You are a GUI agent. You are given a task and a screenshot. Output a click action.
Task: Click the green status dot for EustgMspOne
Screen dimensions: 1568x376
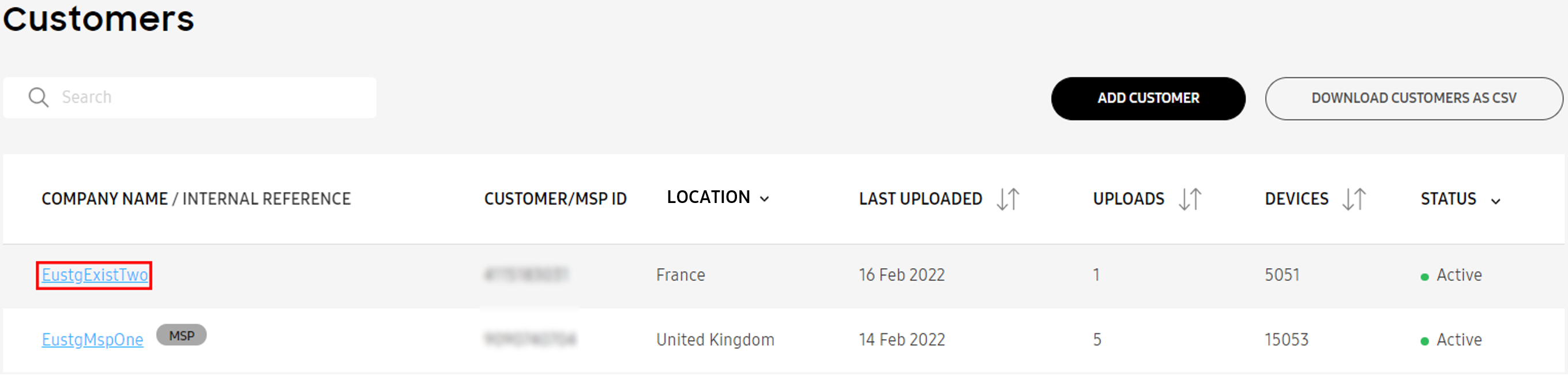coord(1426,340)
